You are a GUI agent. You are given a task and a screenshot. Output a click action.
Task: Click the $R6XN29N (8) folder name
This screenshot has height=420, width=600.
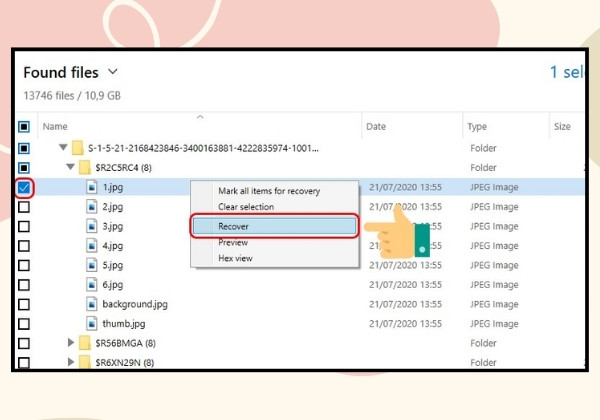tap(125, 363)
